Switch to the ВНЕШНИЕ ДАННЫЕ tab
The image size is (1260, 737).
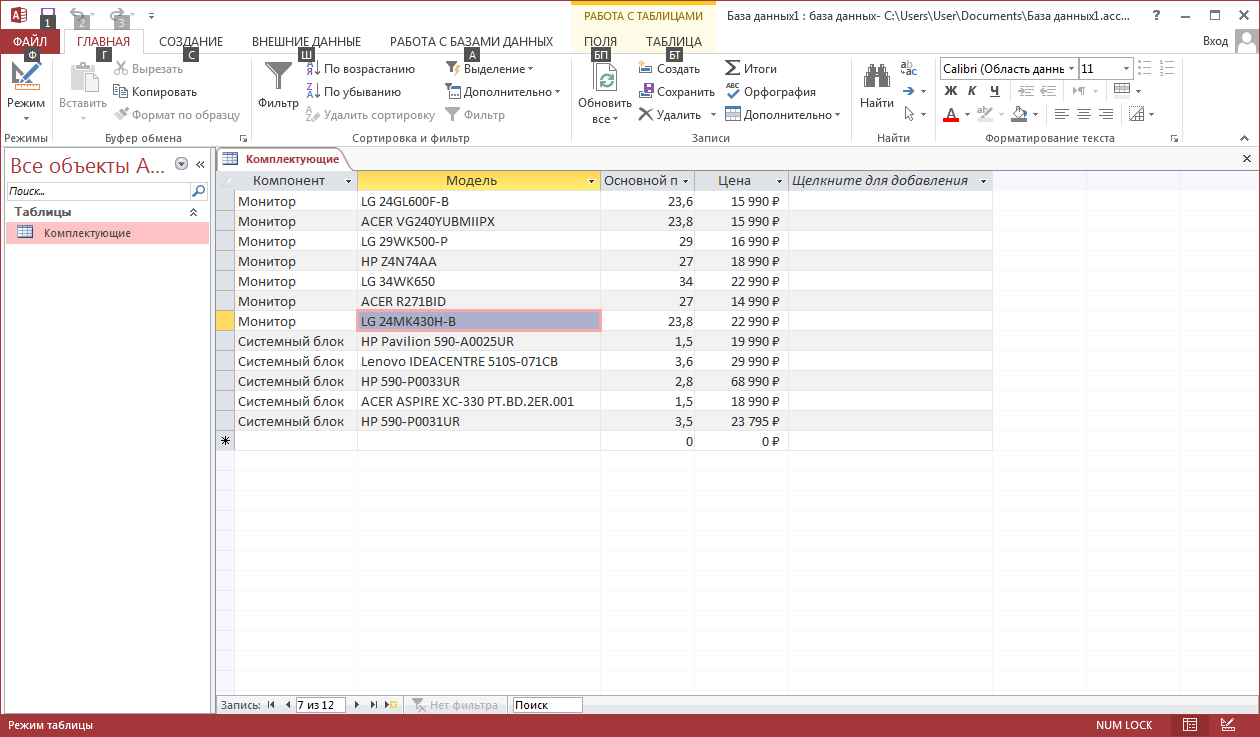(x=306, y=42)
